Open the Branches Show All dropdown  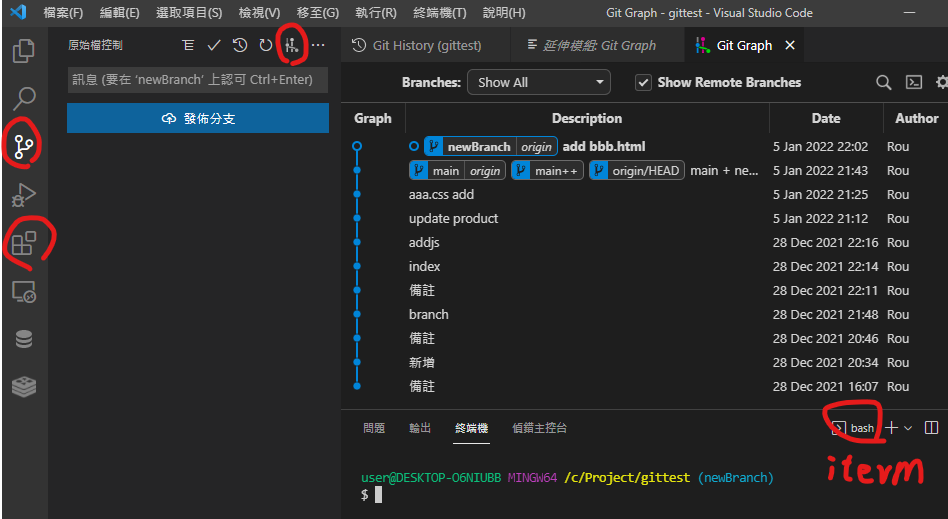539,82
